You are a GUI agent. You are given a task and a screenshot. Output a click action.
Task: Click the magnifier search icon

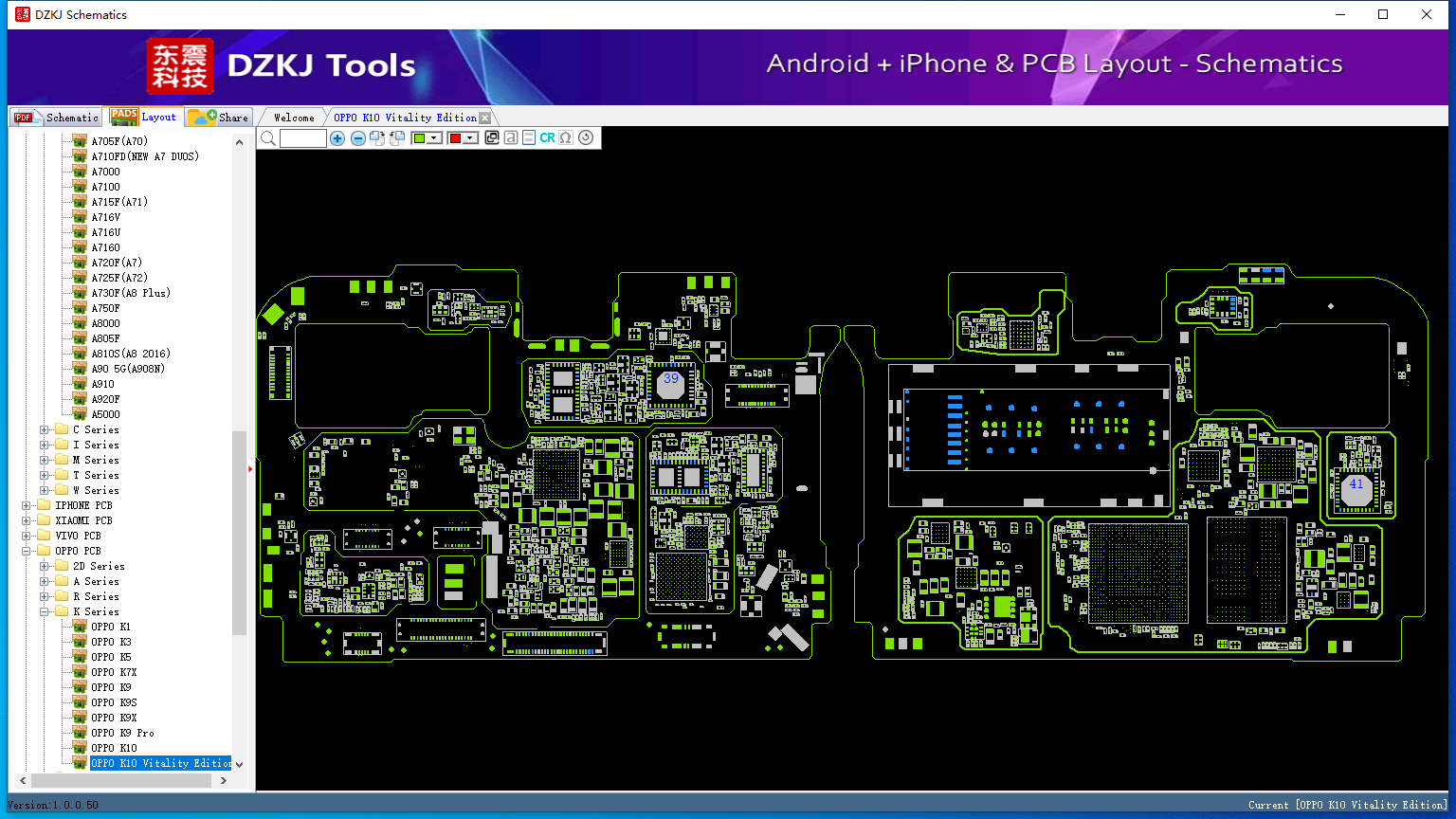pos(268,138)
